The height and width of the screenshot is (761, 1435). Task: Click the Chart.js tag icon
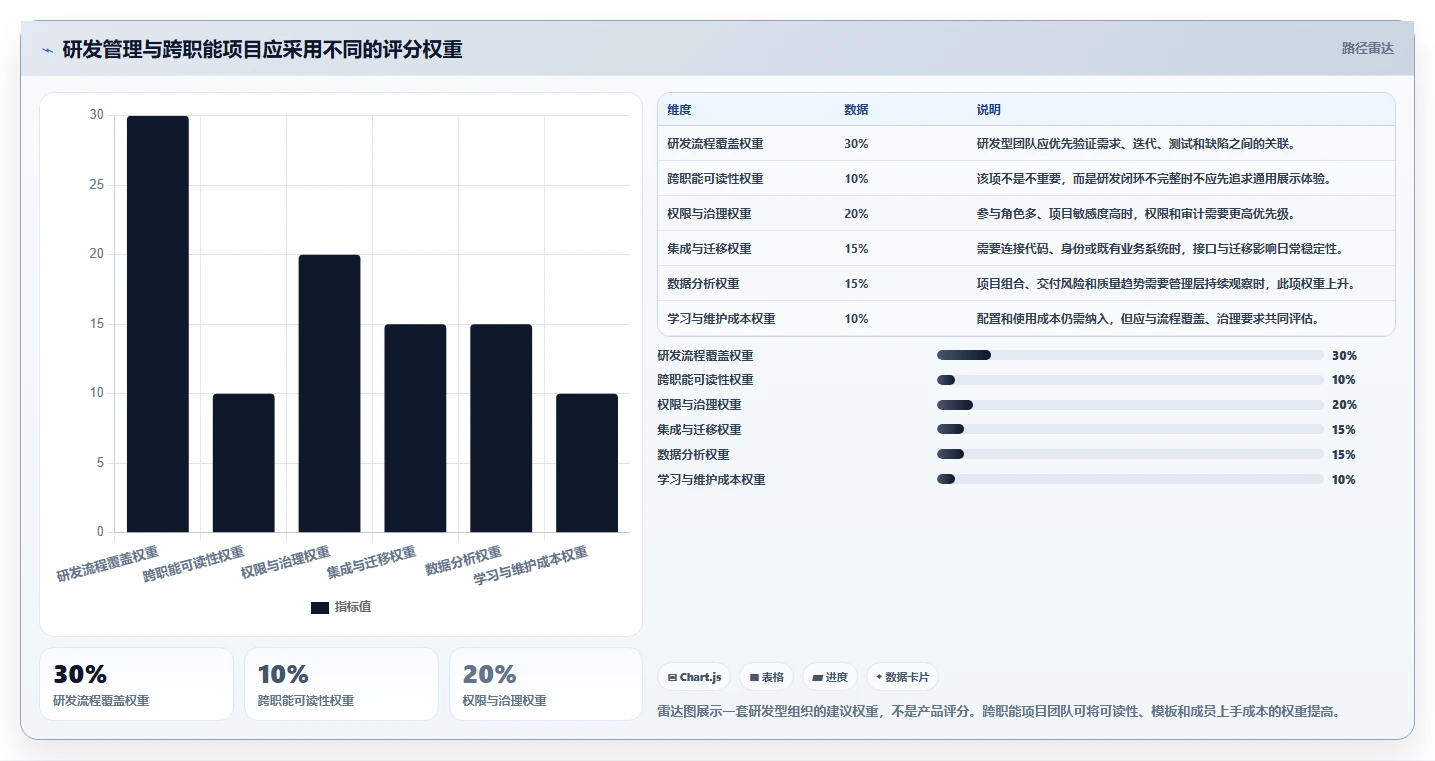pyautogui.click(x=672, y=677)
